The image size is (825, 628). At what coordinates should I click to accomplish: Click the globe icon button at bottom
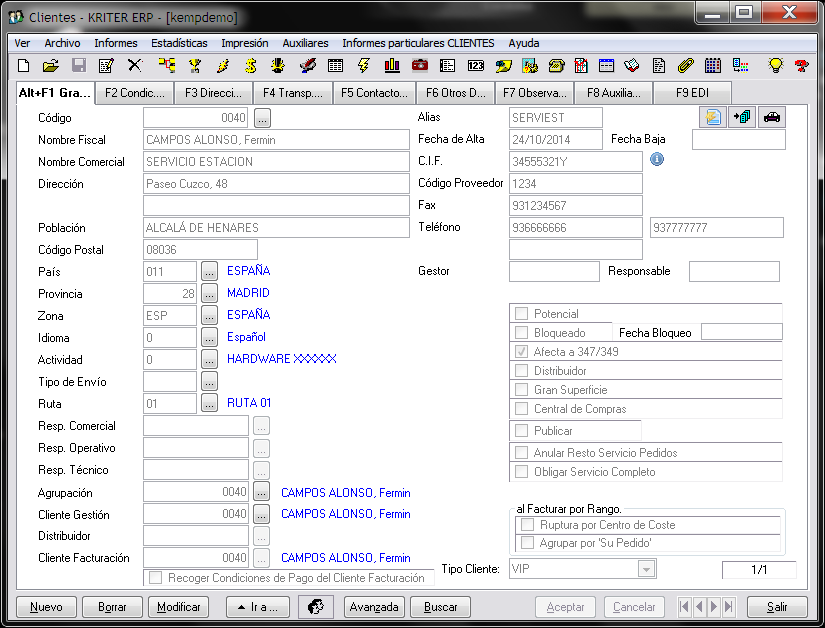pos(316,607)
